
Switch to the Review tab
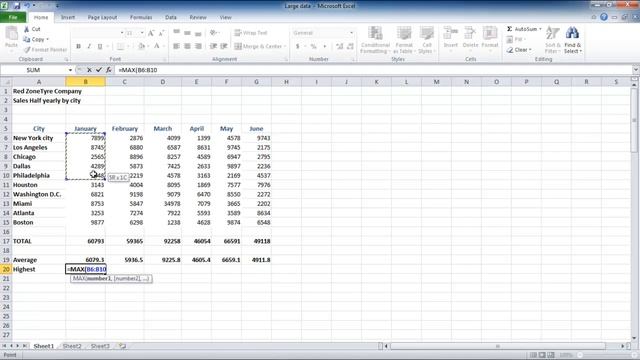[198, 17]
